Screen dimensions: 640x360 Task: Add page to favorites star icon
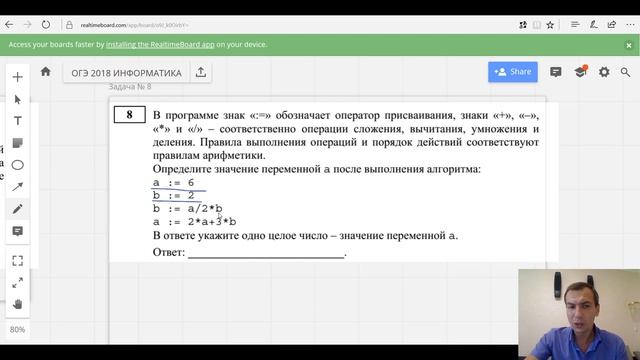[x=550, y=25]
